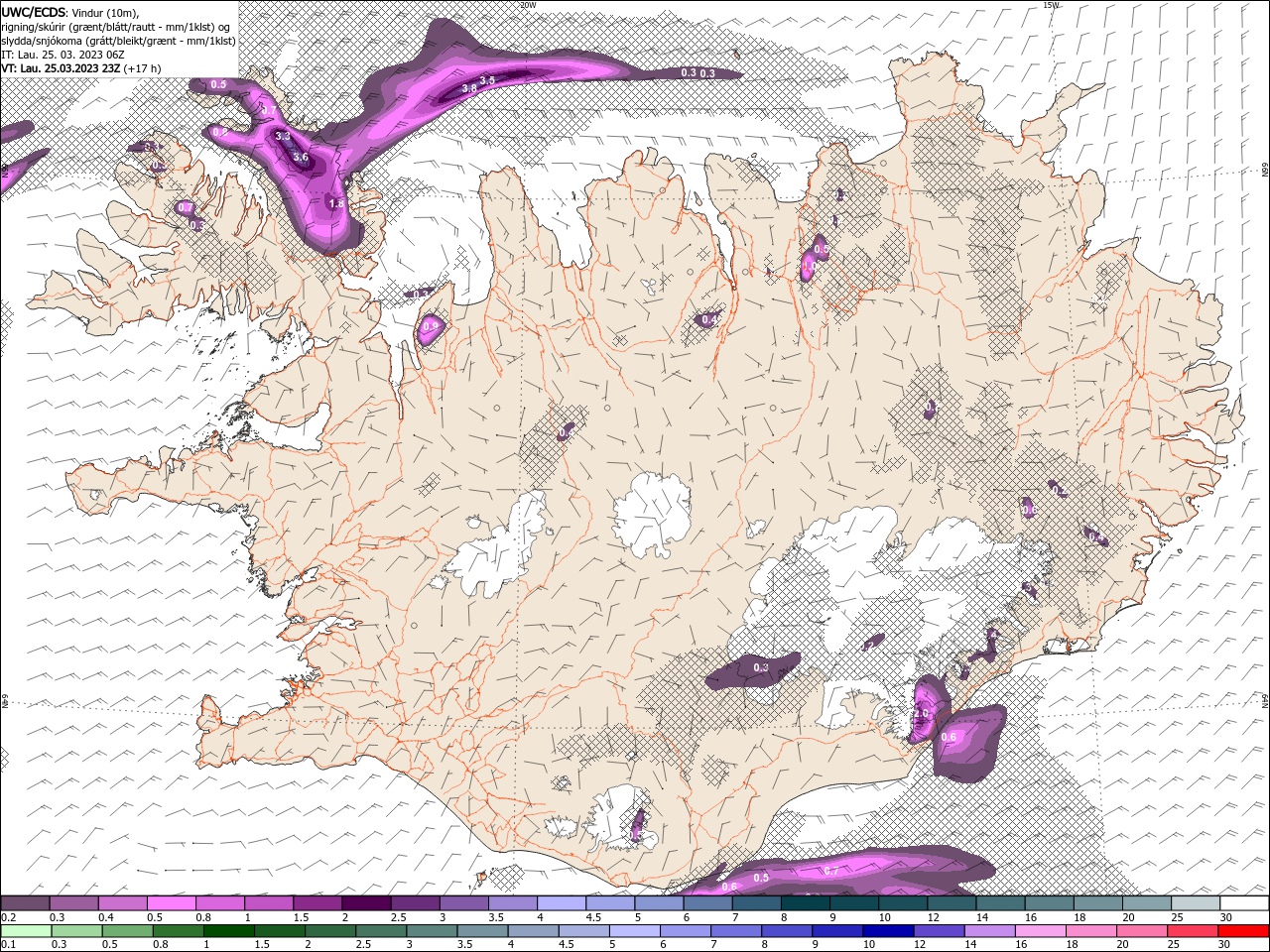Screen dimensions: 1270x952
Task: Select top legend swatch between 2 and 2.5
Action: coord(365,903)
